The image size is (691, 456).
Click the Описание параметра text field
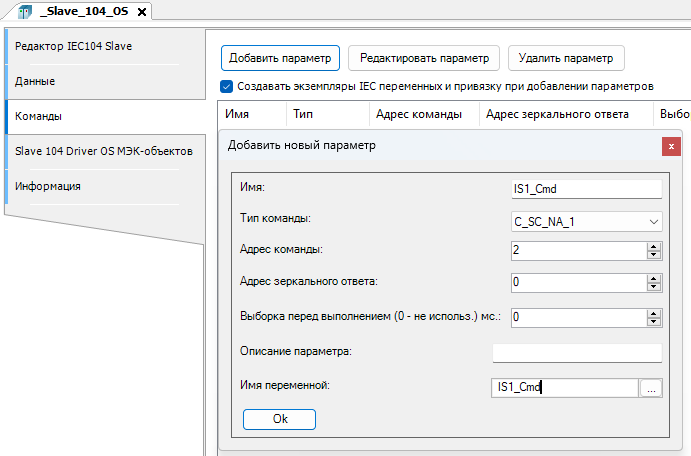tap(577, 352)
